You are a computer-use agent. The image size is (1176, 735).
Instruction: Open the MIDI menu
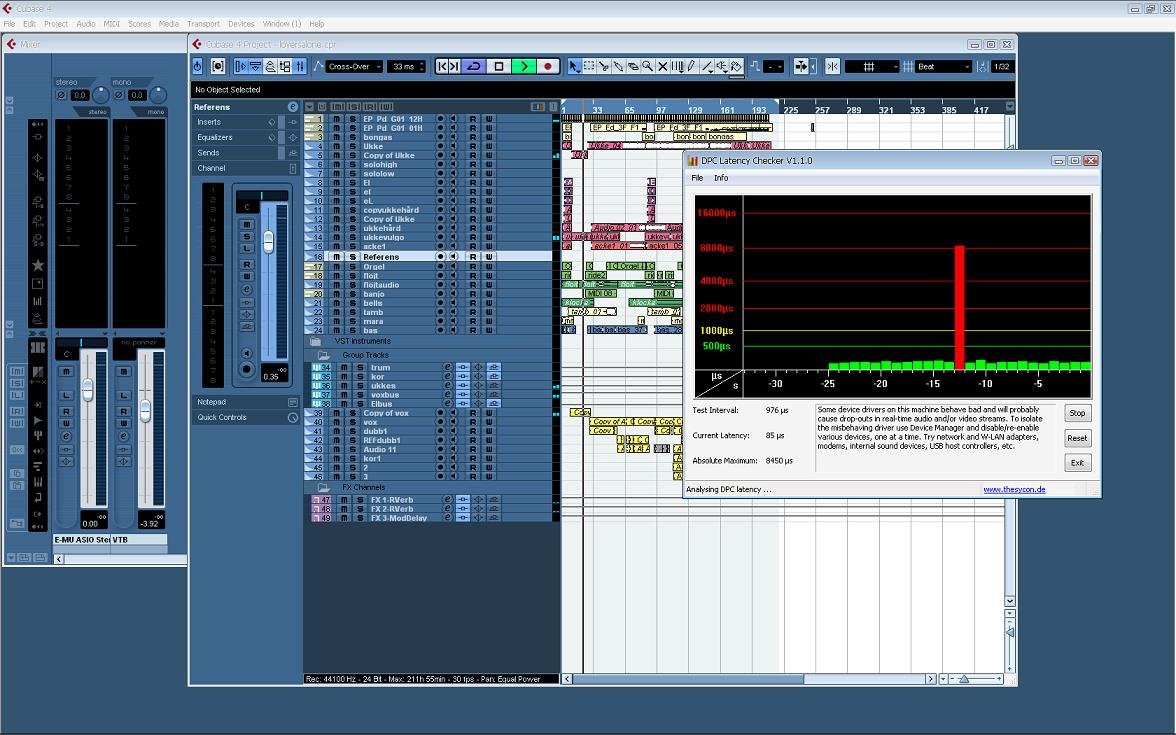pos(112,24)
